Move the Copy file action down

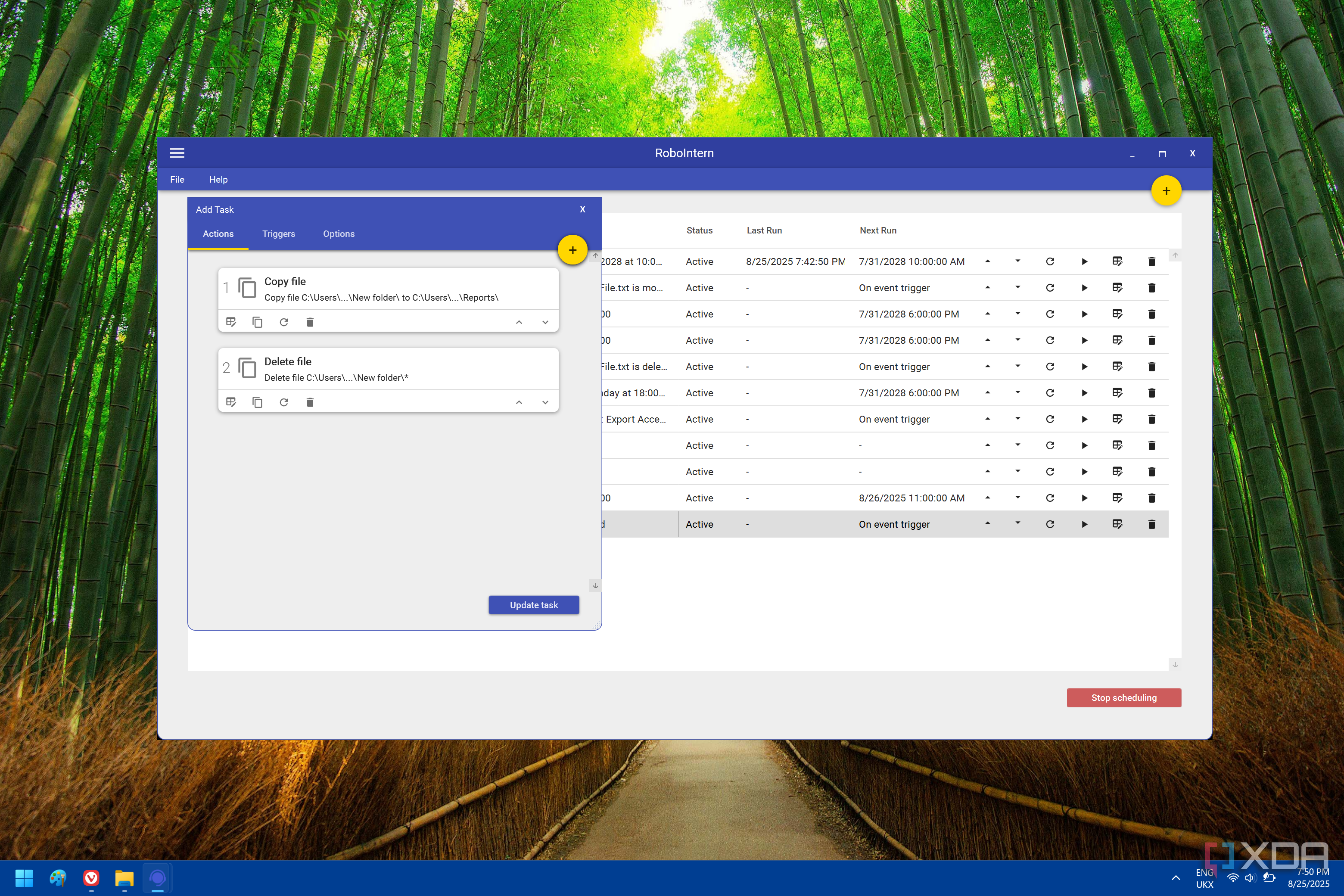click(x=545, y=322)
